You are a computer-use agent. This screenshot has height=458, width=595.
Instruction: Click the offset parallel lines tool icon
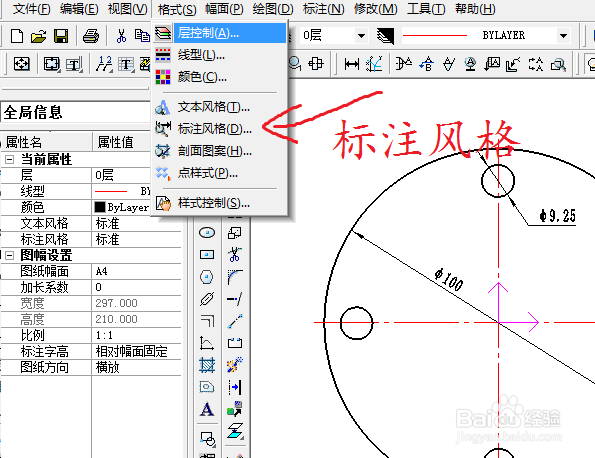click(x=207, y=321)
